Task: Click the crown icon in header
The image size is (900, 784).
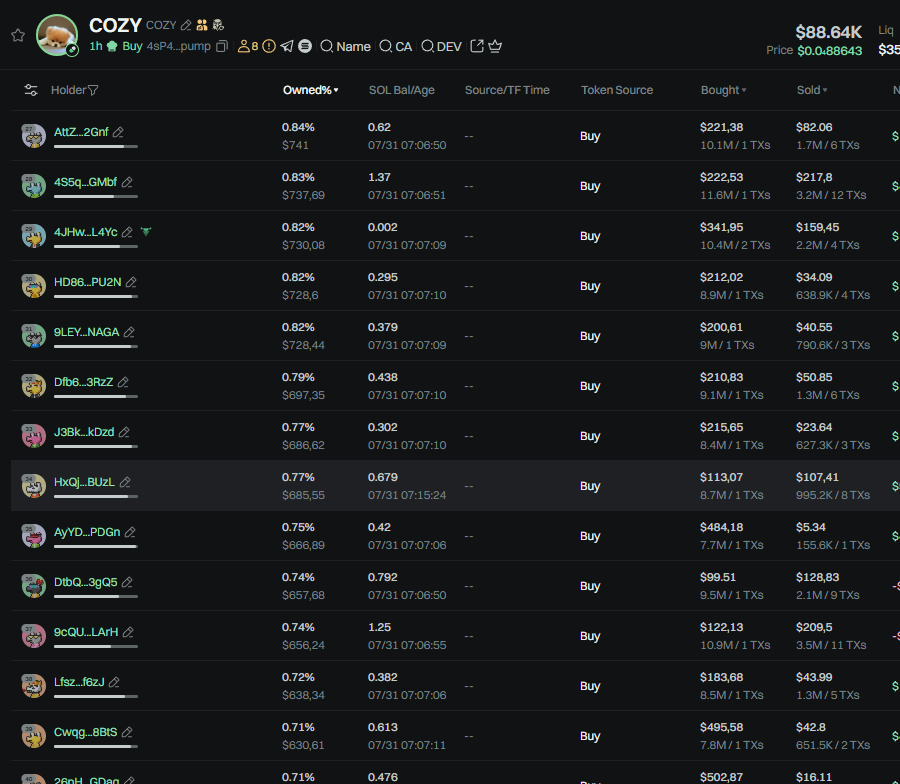Action: point(495,46)
